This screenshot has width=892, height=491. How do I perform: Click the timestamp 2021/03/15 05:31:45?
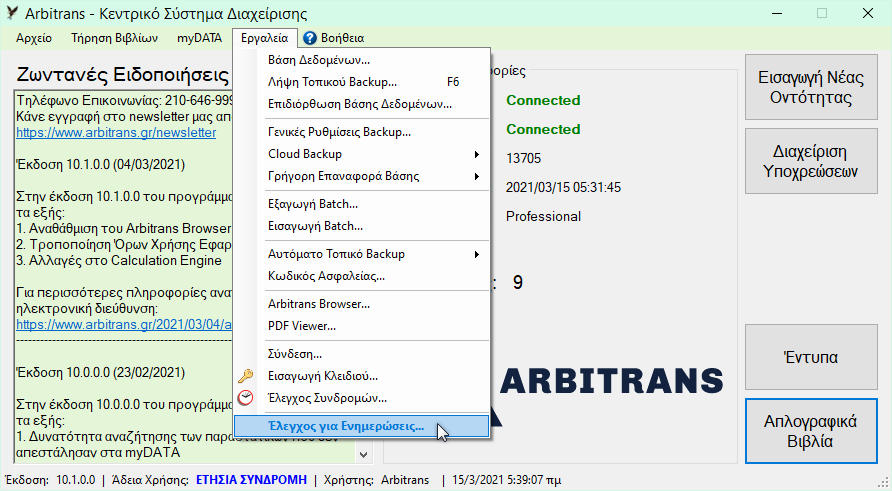click(563, 187)
